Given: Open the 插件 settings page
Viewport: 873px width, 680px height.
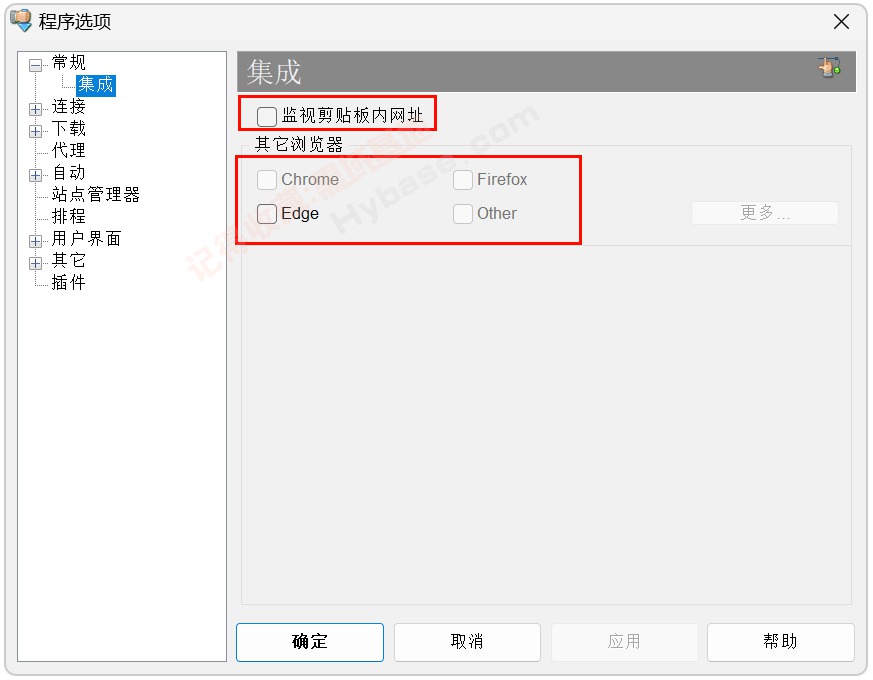Looking at the screenshot, I should 70,282.
